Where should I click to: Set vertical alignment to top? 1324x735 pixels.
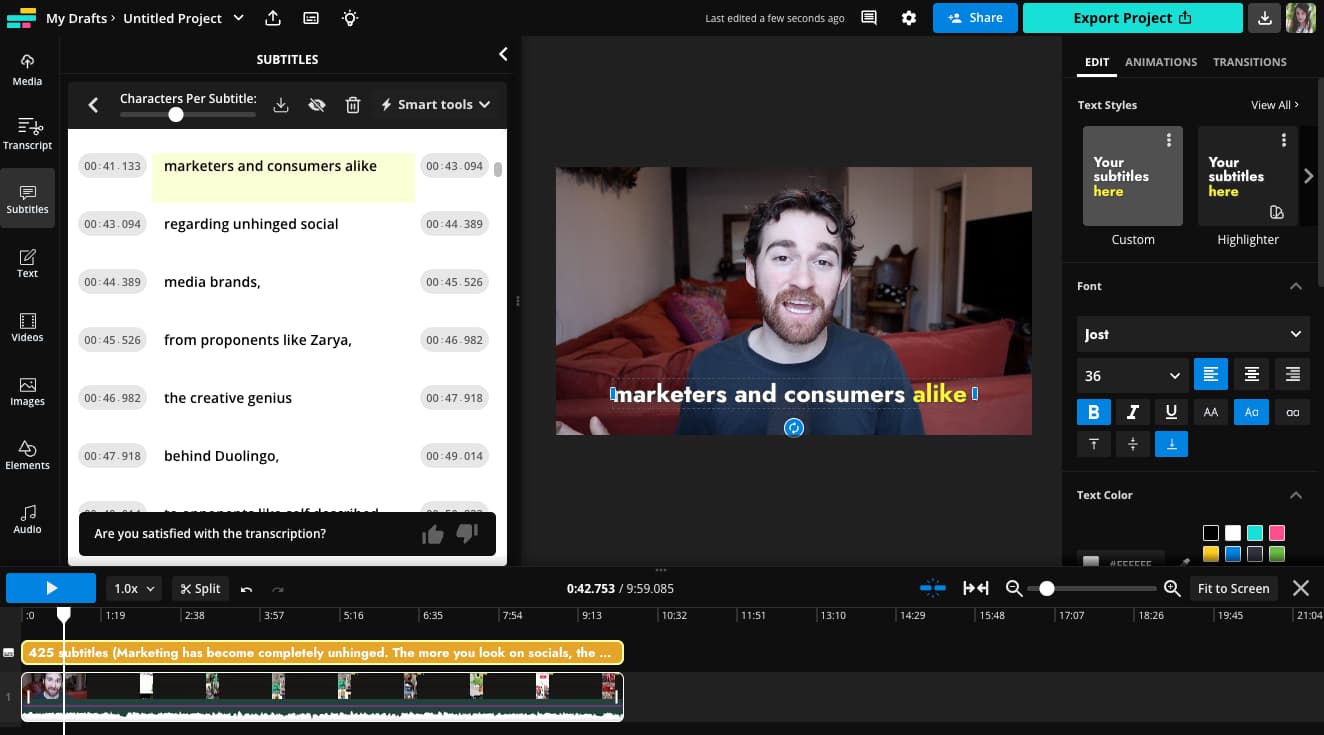coord(1093,444)
